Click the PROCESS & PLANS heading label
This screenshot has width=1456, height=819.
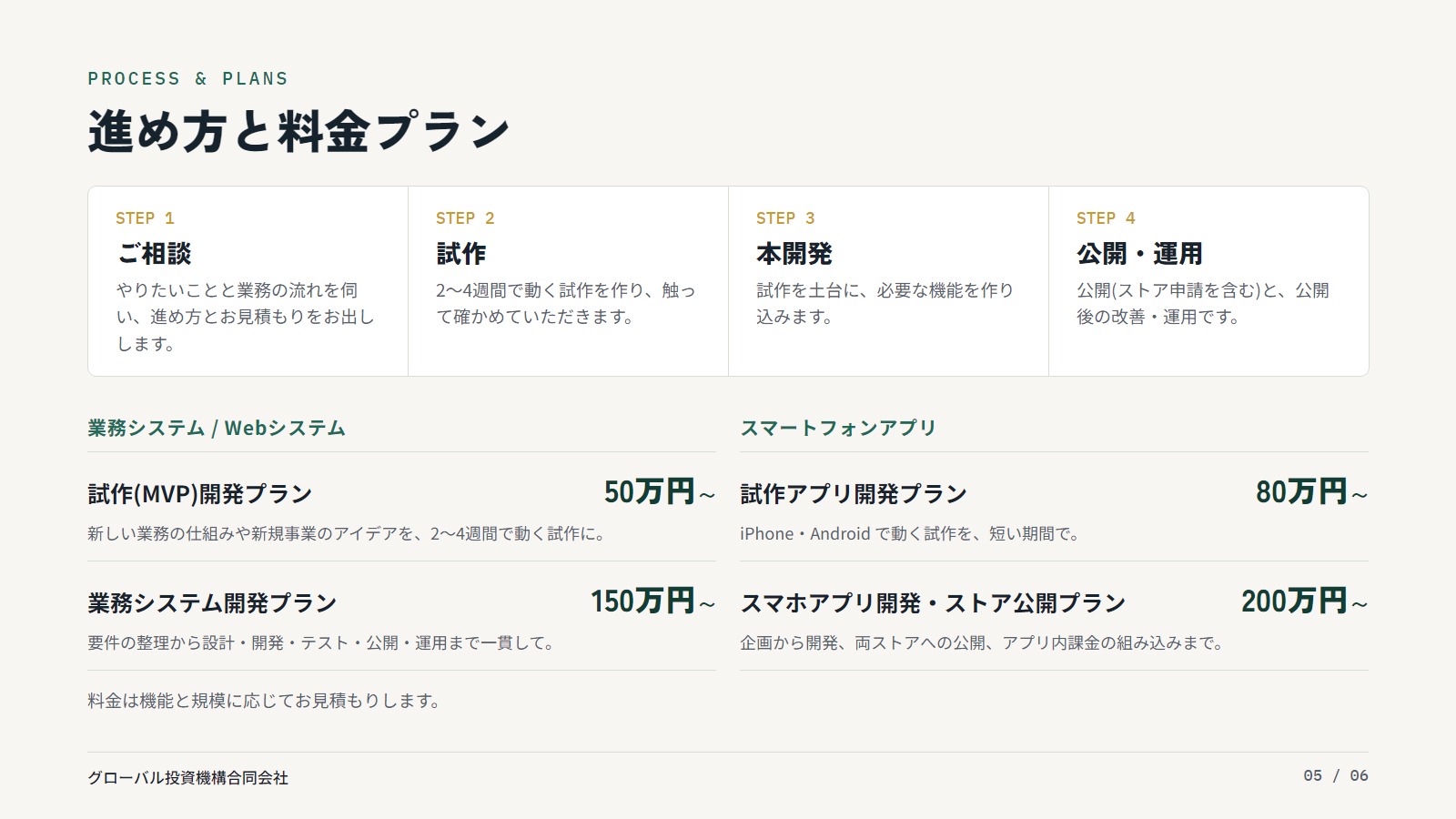187,79
